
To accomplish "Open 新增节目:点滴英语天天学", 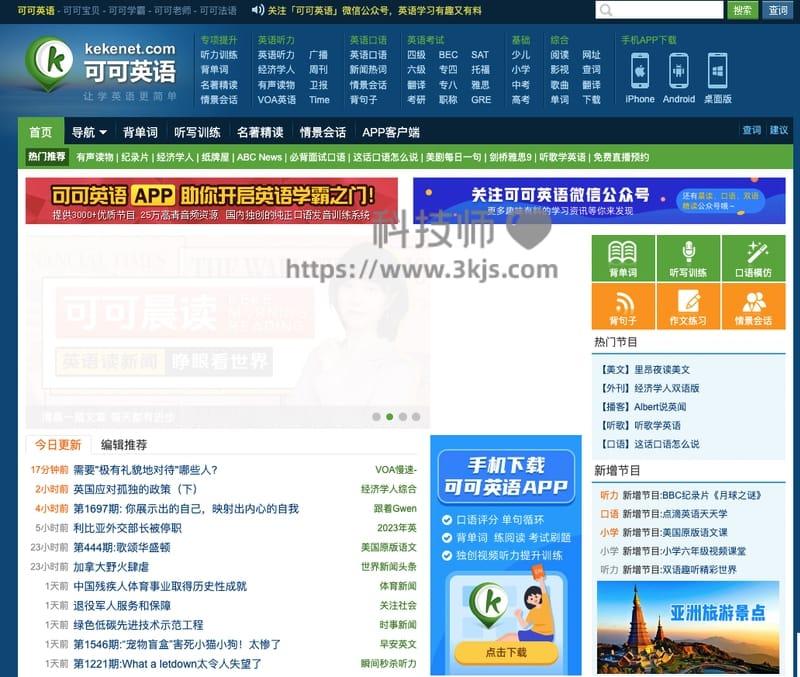I will click(x=675, y=514).
